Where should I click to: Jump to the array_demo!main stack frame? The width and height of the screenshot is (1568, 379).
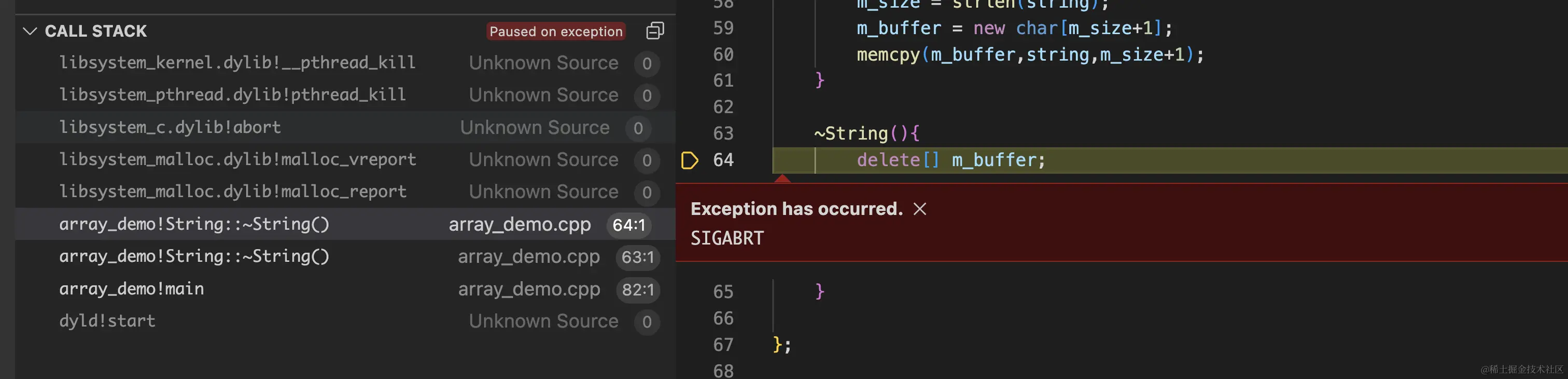132,289
